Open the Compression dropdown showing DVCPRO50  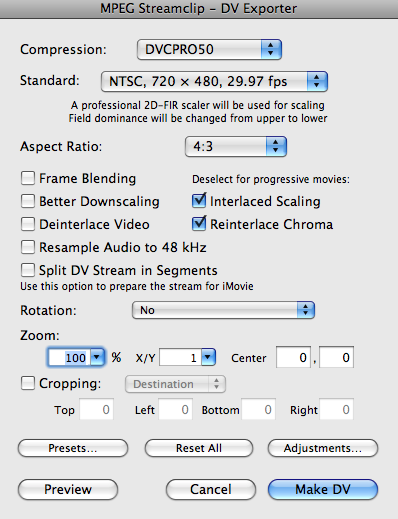point(209,50)
